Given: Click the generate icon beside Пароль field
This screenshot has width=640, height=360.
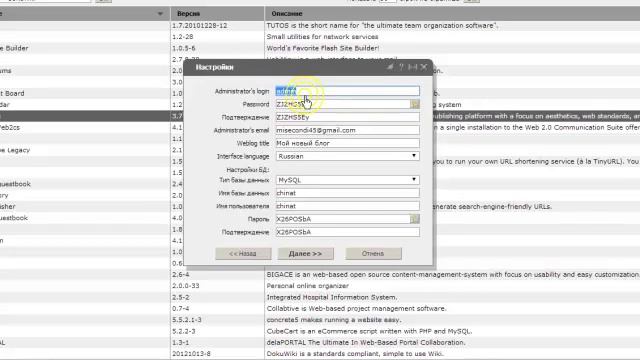Looking at the screenshot, I should [x=415, y=219].
